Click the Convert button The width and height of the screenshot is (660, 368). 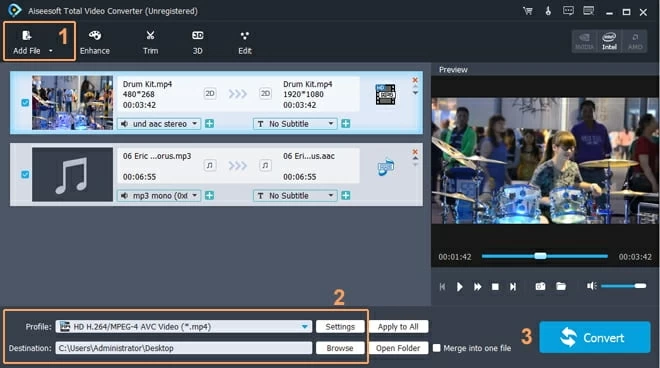(595, 337)
